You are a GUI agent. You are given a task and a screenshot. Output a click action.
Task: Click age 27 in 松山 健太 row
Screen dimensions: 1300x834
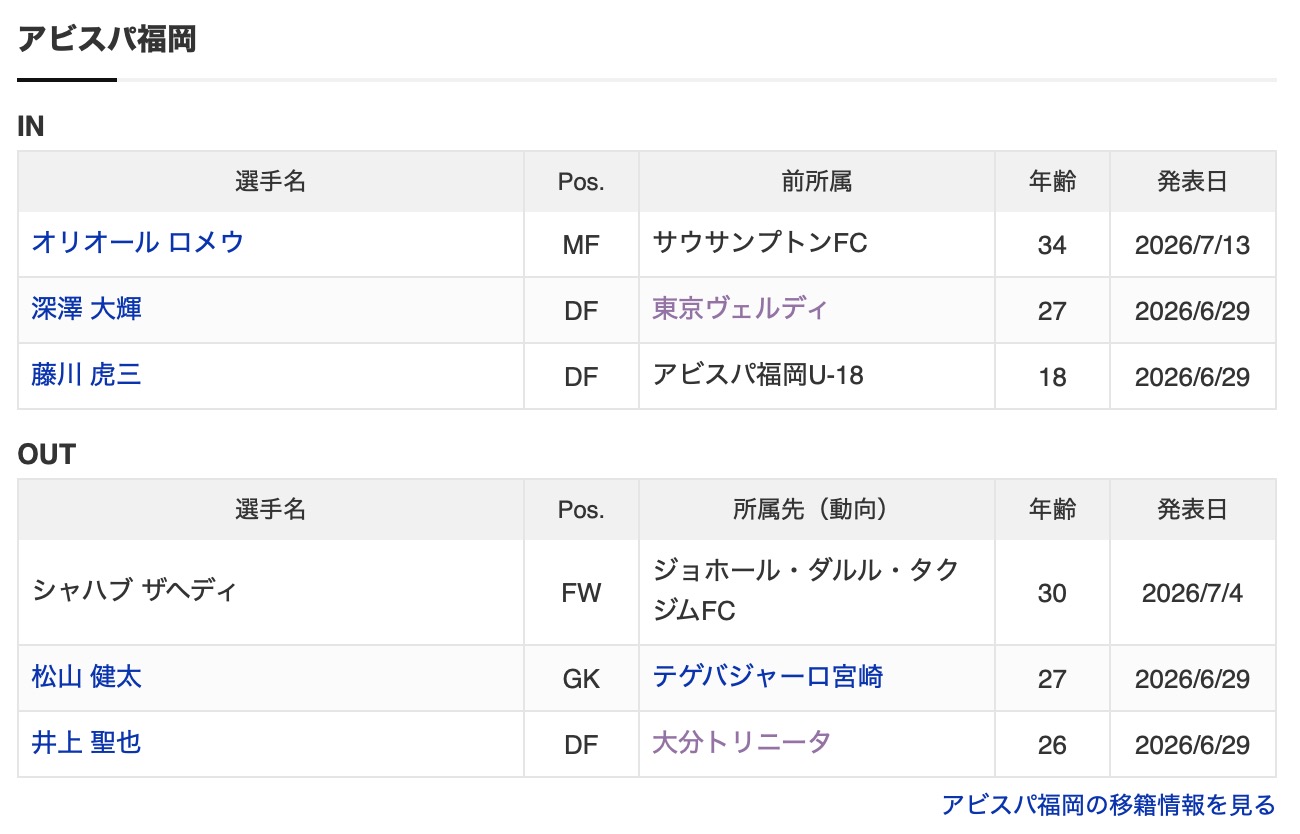point(1052,679)
